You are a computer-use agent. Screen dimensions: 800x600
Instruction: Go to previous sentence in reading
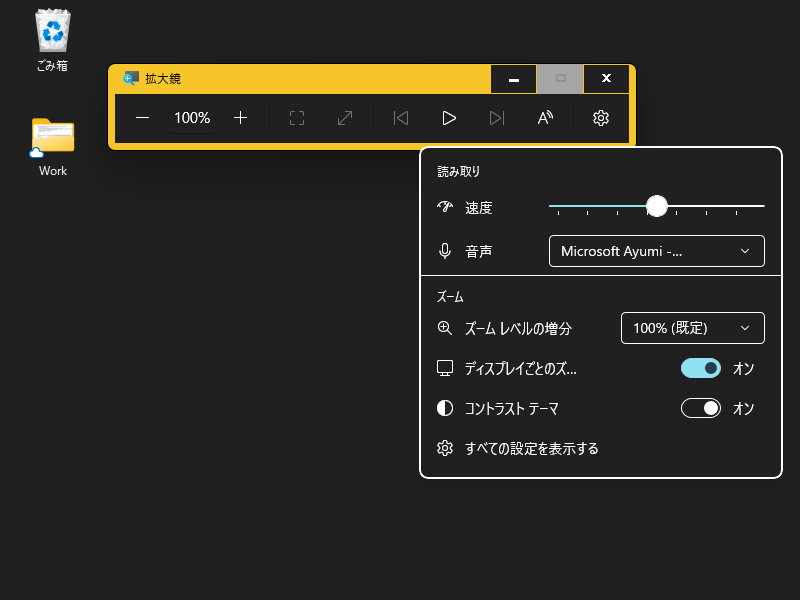401,118
